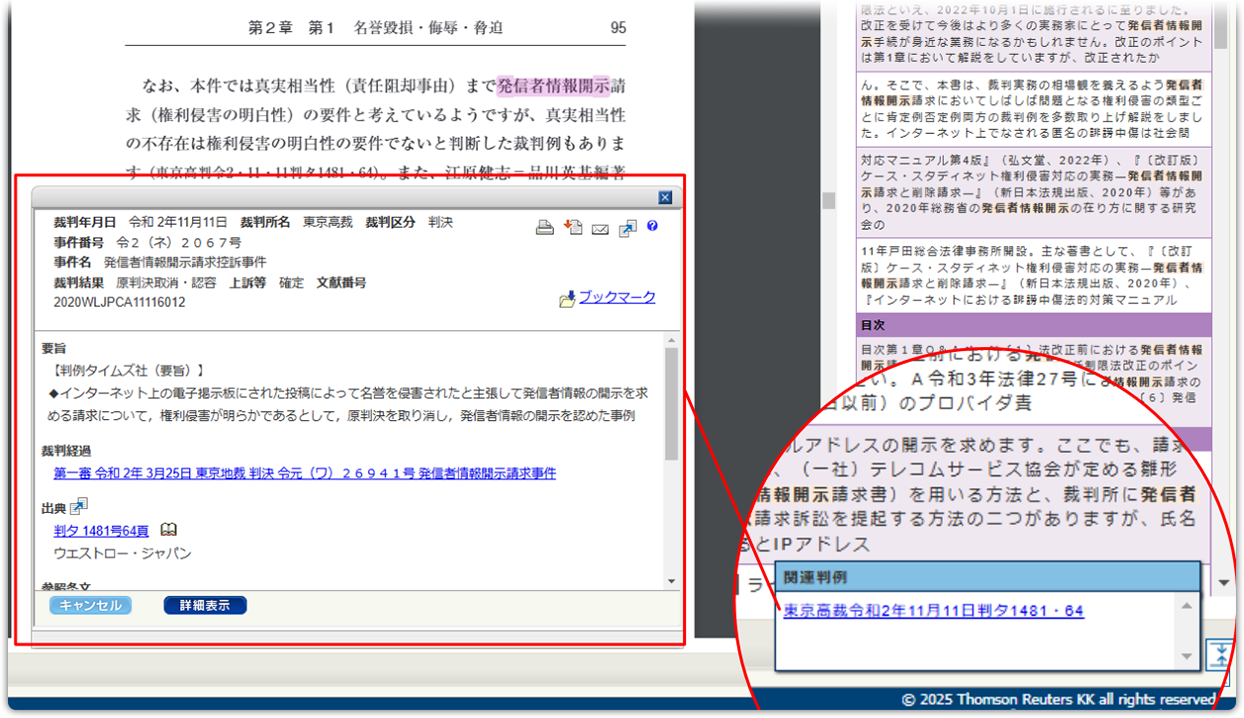Image resolution: width=1244 pixels, height=718 pixels.
Task: Open the email icon to send this case
Action: tap(601, 228)
